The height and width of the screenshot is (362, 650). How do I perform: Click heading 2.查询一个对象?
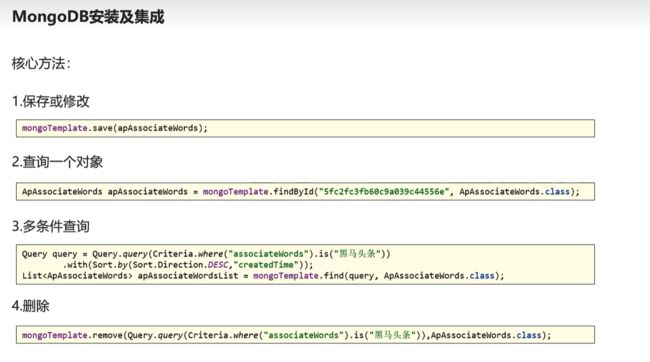click(x=57, y=162)
